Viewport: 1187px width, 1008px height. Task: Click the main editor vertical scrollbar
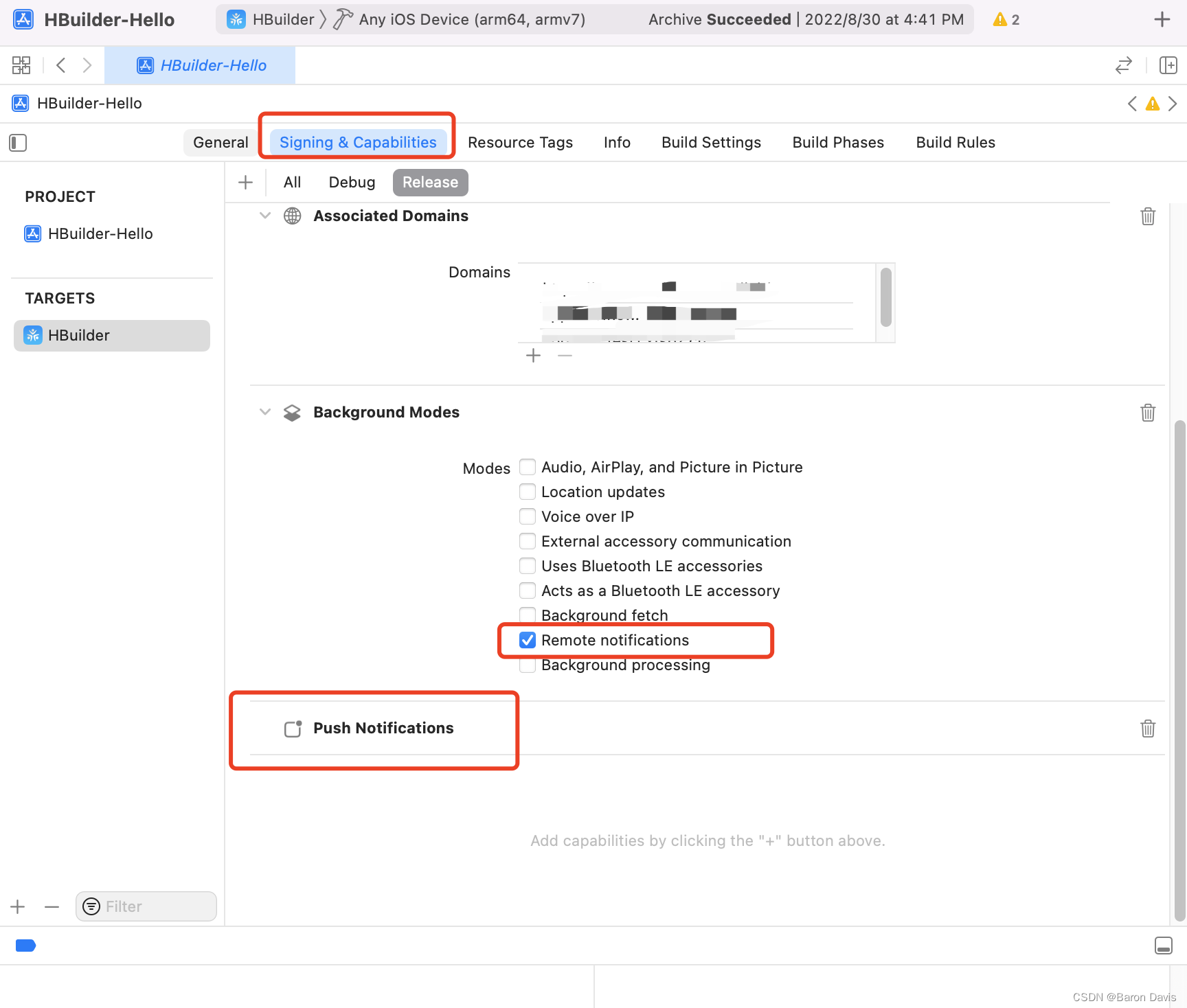1179,670
